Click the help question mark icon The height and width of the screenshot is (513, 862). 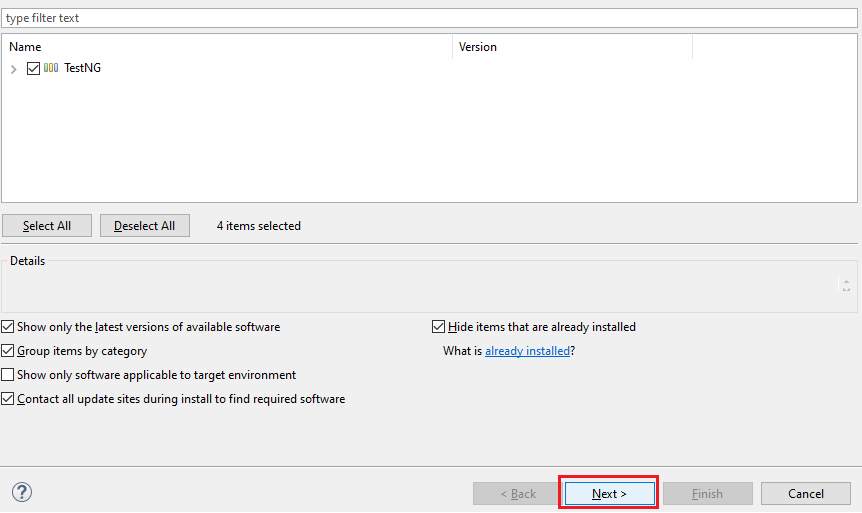(x=22, y=492)
